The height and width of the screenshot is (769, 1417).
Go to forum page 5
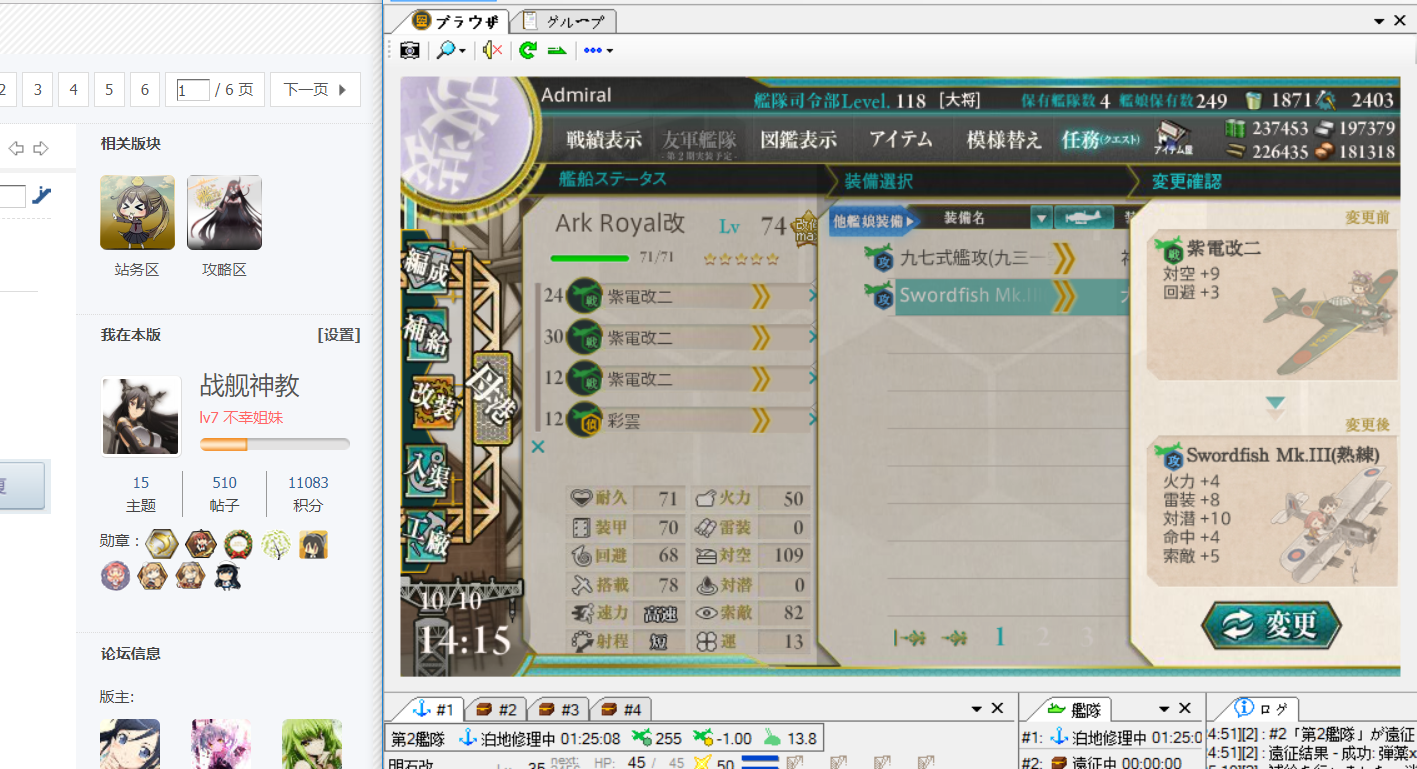point(109,90)
